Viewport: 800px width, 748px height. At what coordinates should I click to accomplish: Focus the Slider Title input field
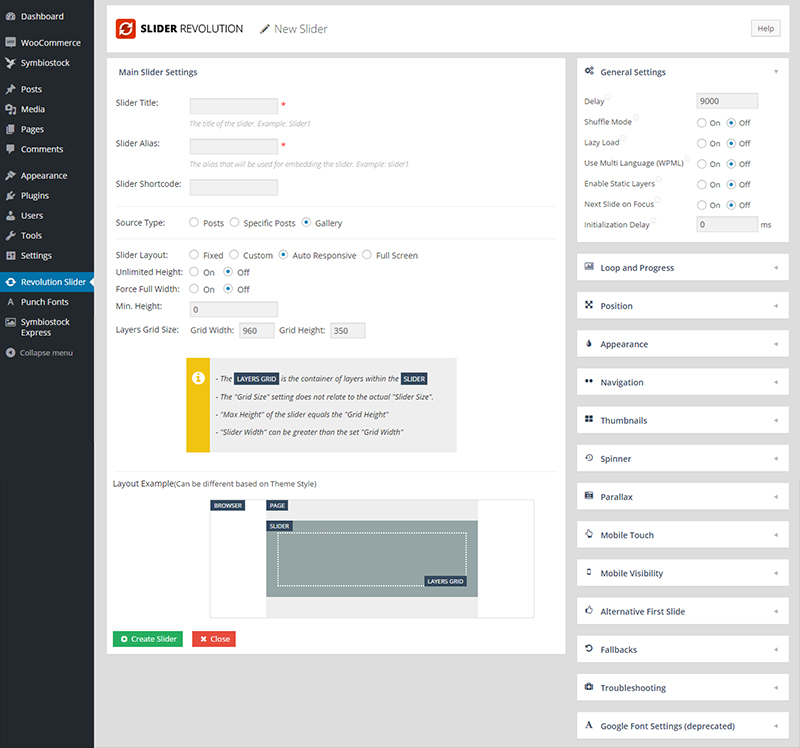tap(234, 106)
